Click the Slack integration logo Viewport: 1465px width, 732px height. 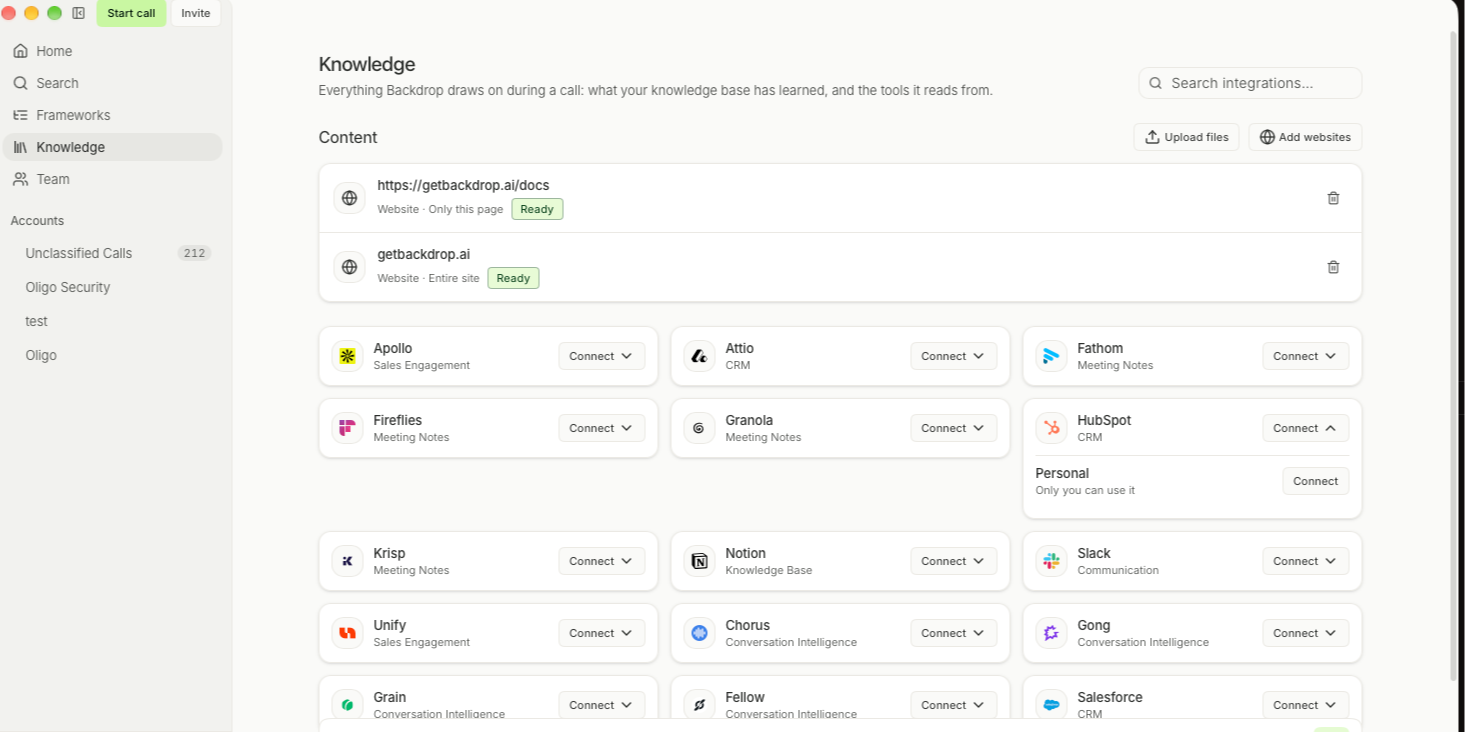(x=1052, y=561)
